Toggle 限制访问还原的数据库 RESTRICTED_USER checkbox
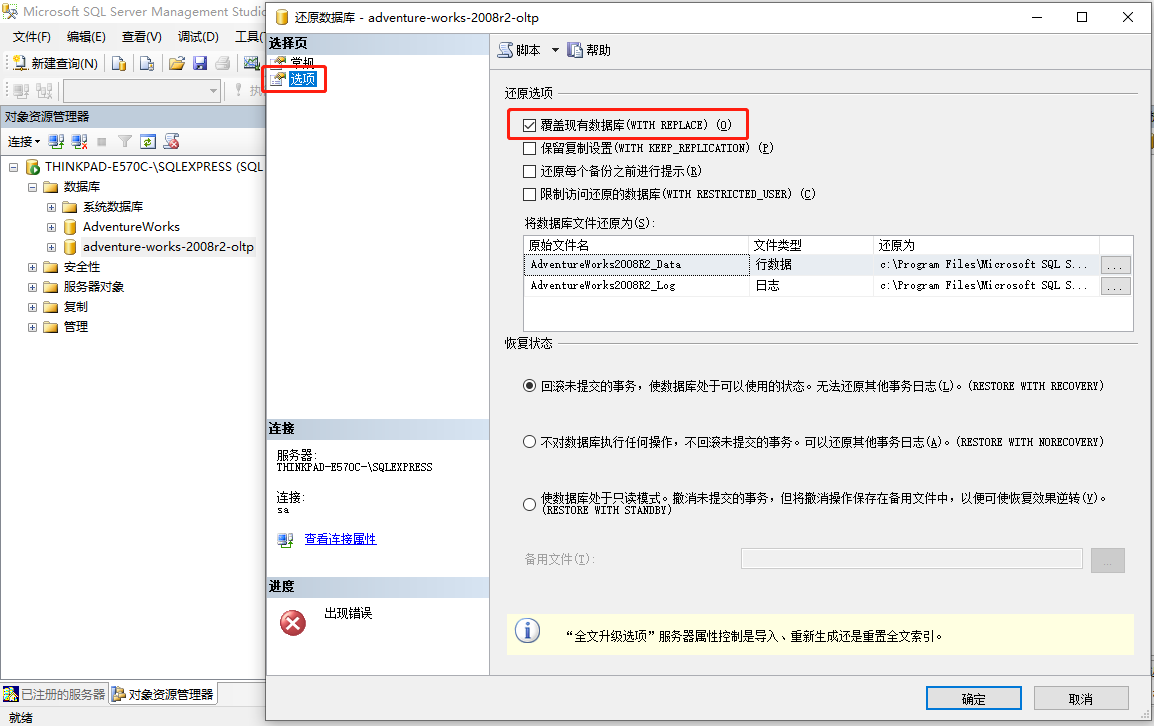The height and width of the screenshot is (726, 1154). click(x=529, y=194)
